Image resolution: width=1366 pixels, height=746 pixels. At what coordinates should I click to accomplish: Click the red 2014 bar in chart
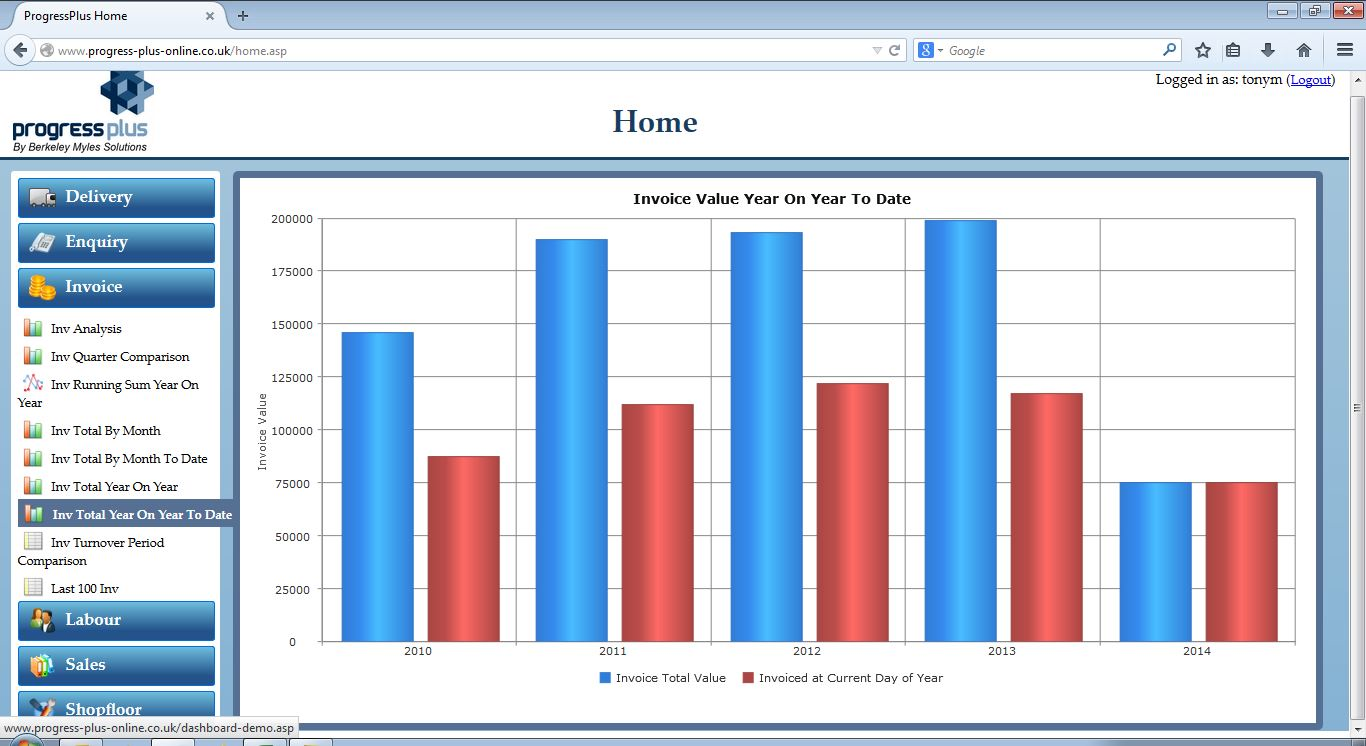(x=1241, y=562)
